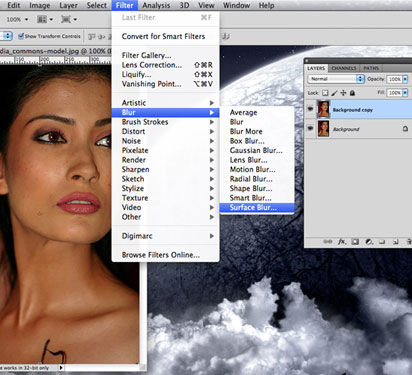Expand the Distort filter submenu
Viewport: 412px width, 375px height.
pos(165,131)
